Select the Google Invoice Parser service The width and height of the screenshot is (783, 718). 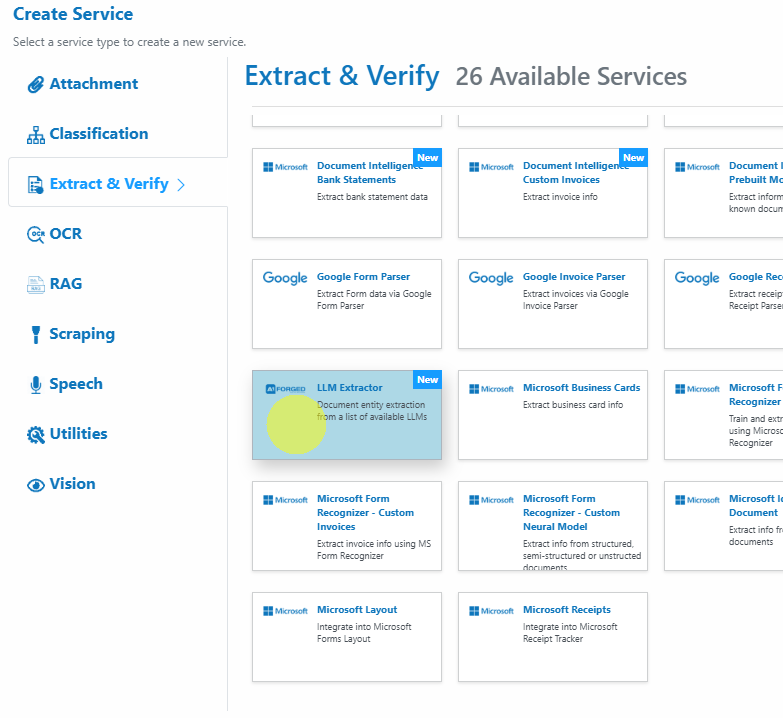click(x=553, y=304)
